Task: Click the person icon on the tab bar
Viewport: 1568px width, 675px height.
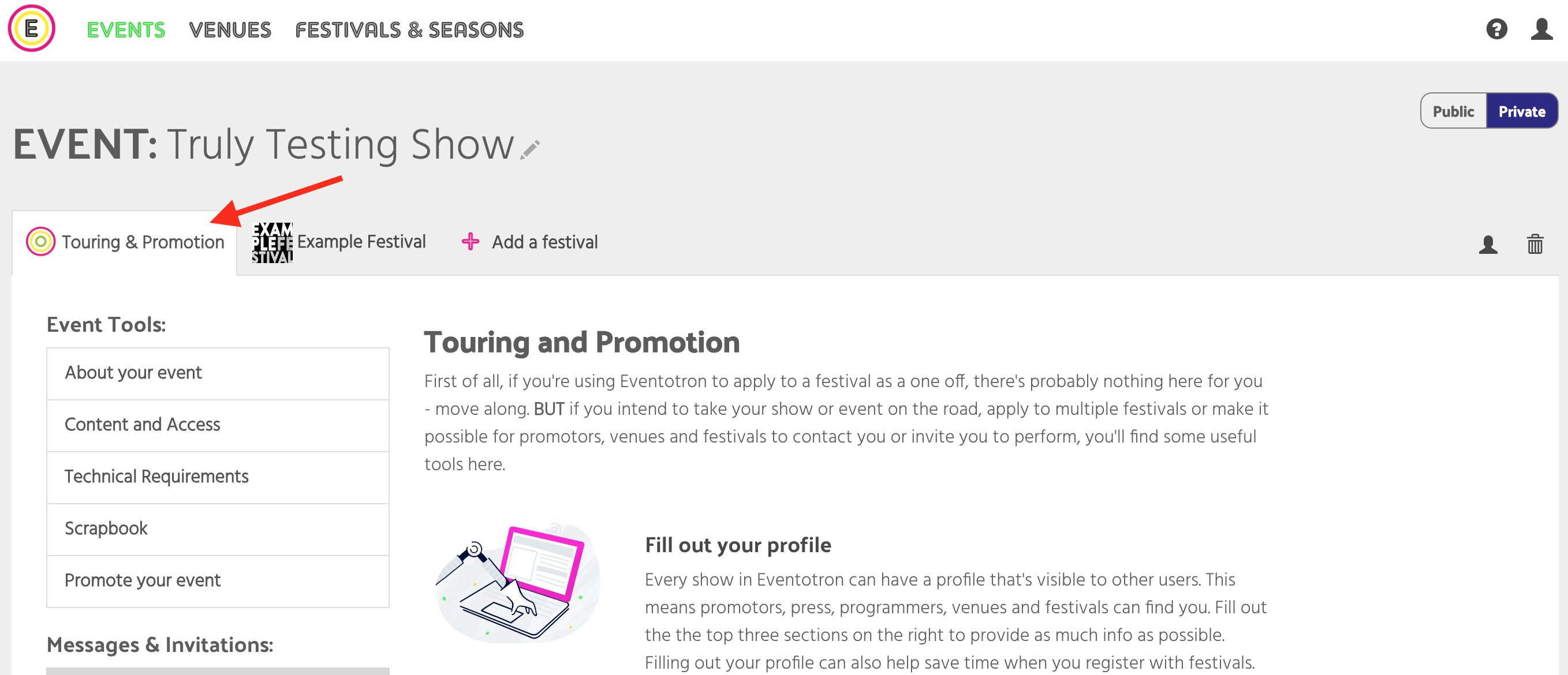Action: click(1488, 244)
